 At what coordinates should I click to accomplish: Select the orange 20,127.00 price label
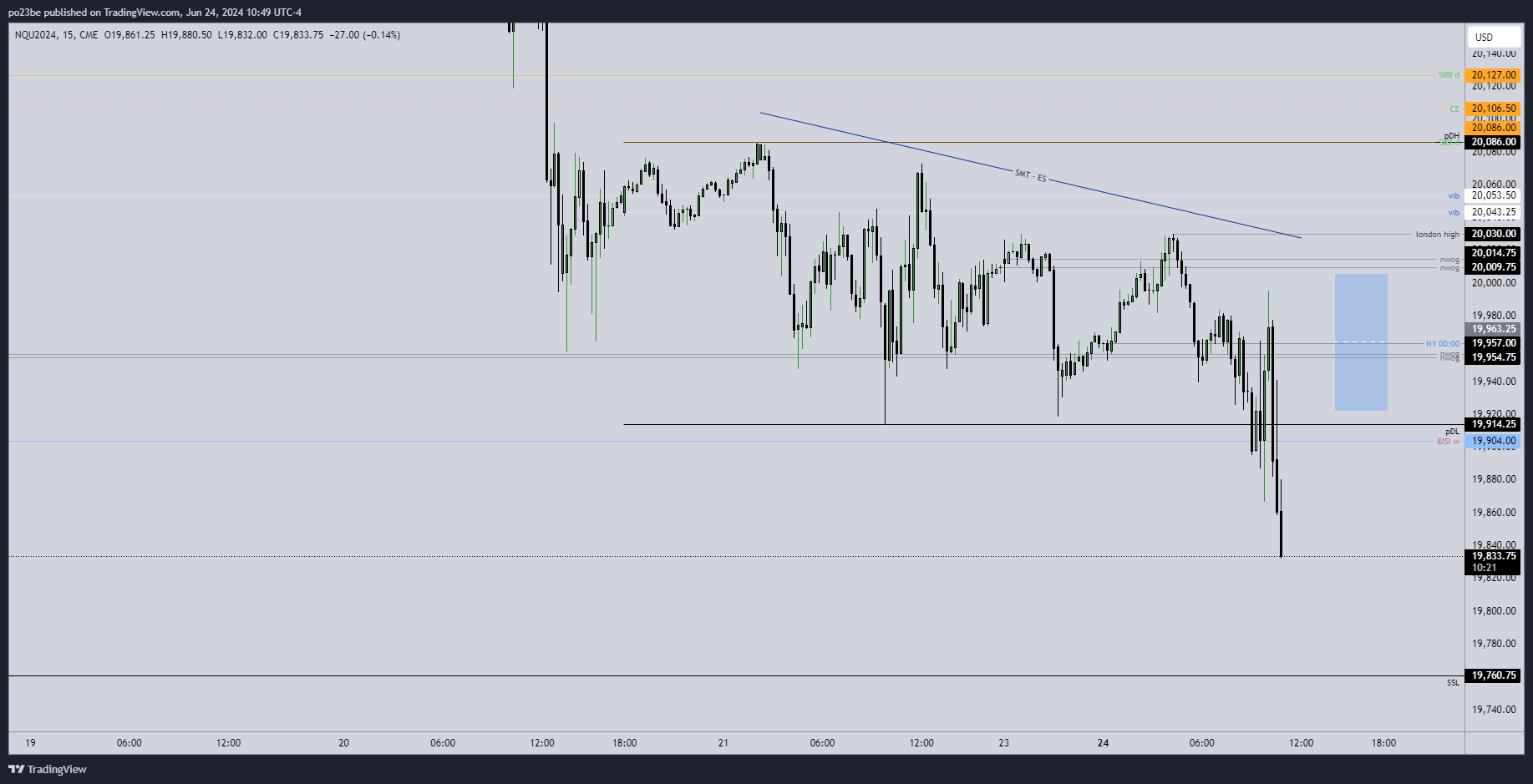[x=1493, y=75]
